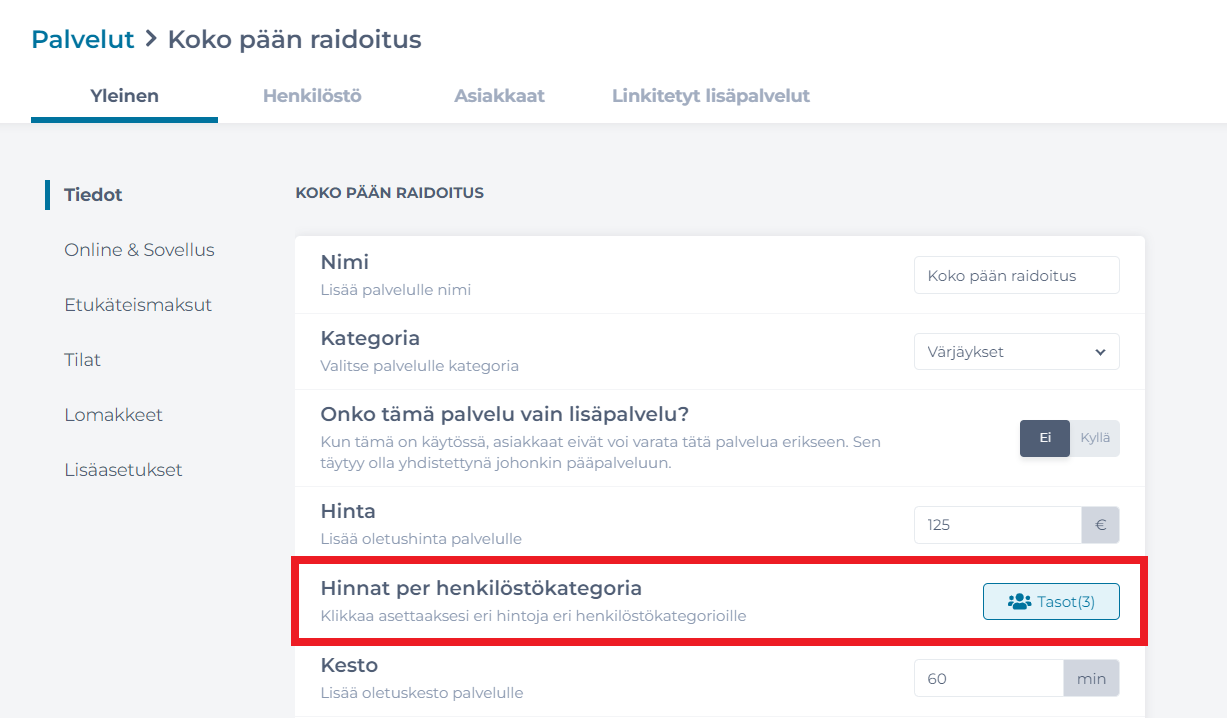Image resolution: width=1227 pixels, height=718 pixels.
Task: Click the people icon in Tasot button
Action: click(1019, 602)
